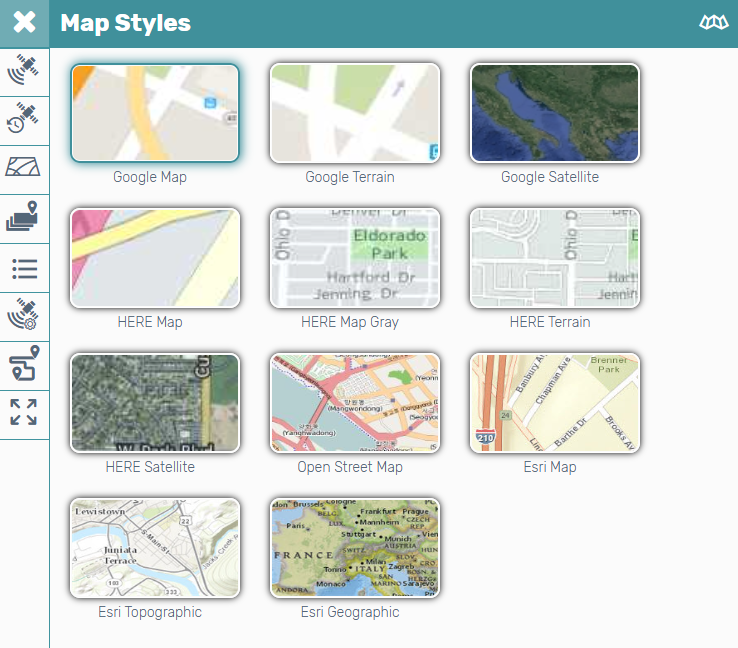Image resolution: width=738 pixels, height=648 pixels.
Task: Click the "Google Map" label
Action: coord(150,177)
